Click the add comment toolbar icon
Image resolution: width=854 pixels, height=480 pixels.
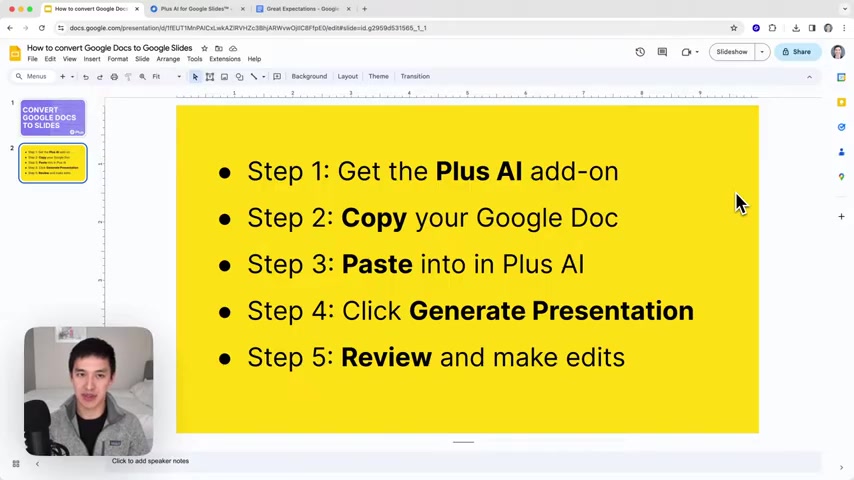coord(277,77)
